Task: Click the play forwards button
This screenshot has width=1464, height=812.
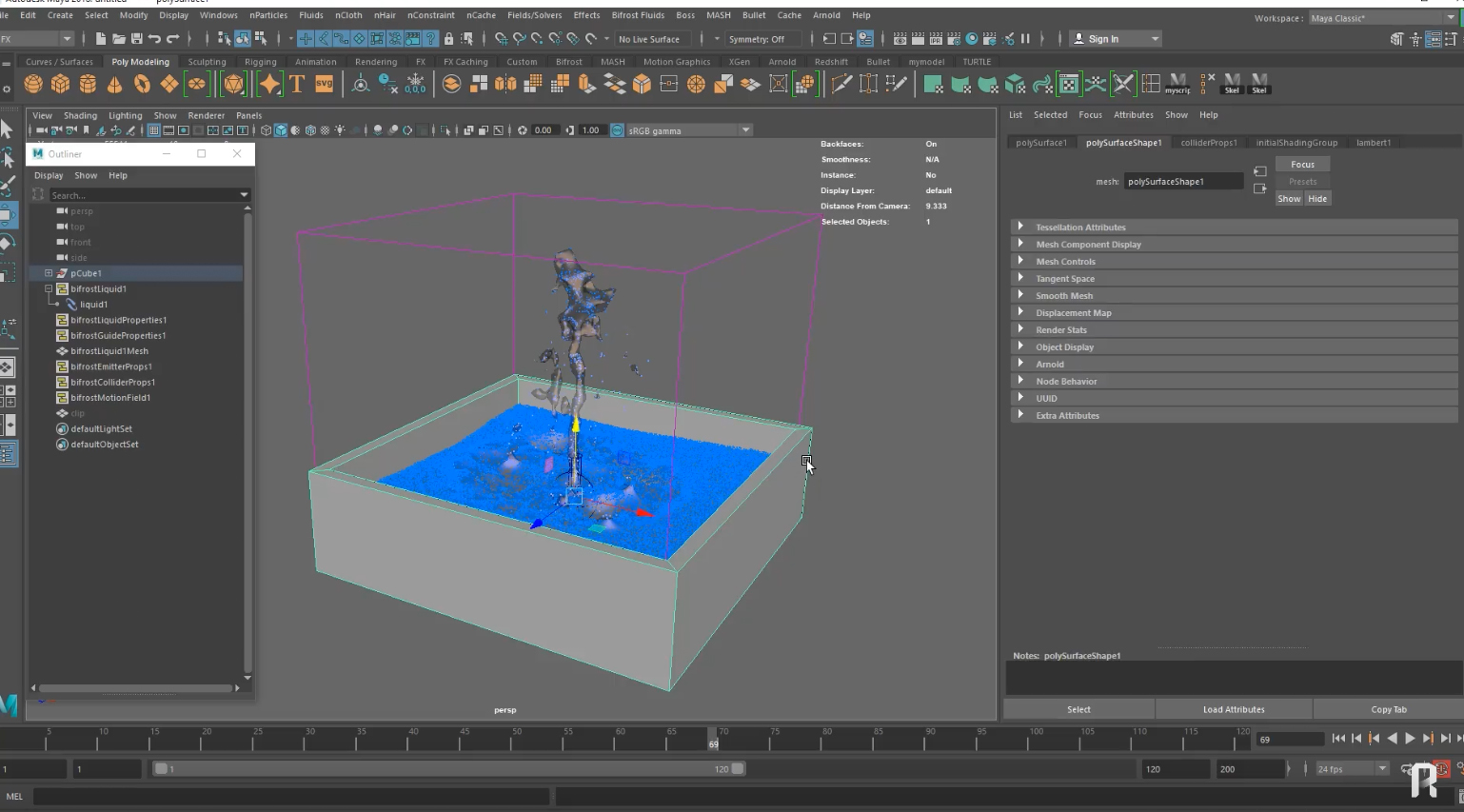Action: click(1410, 739)
